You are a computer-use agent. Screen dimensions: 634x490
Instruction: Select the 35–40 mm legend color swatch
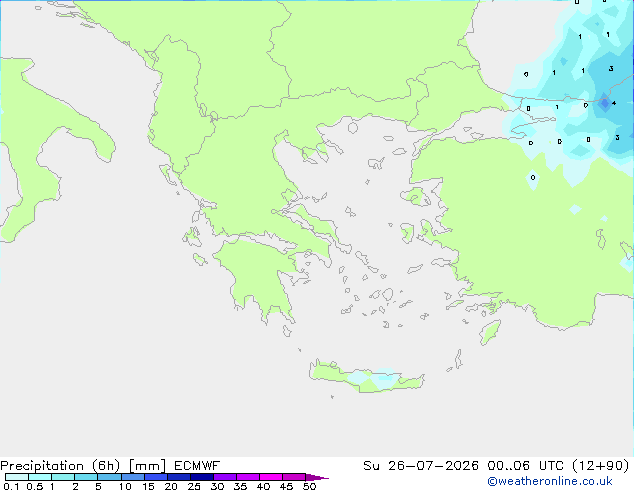(248, 477)
